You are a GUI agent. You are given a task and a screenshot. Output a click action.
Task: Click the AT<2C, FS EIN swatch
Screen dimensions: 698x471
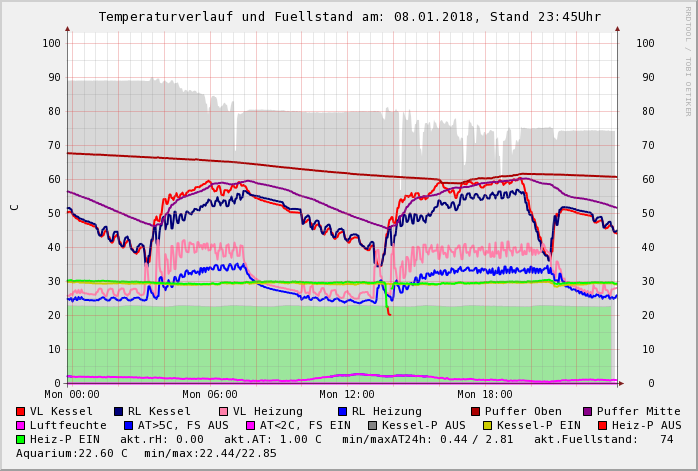[x=252, y=425]
